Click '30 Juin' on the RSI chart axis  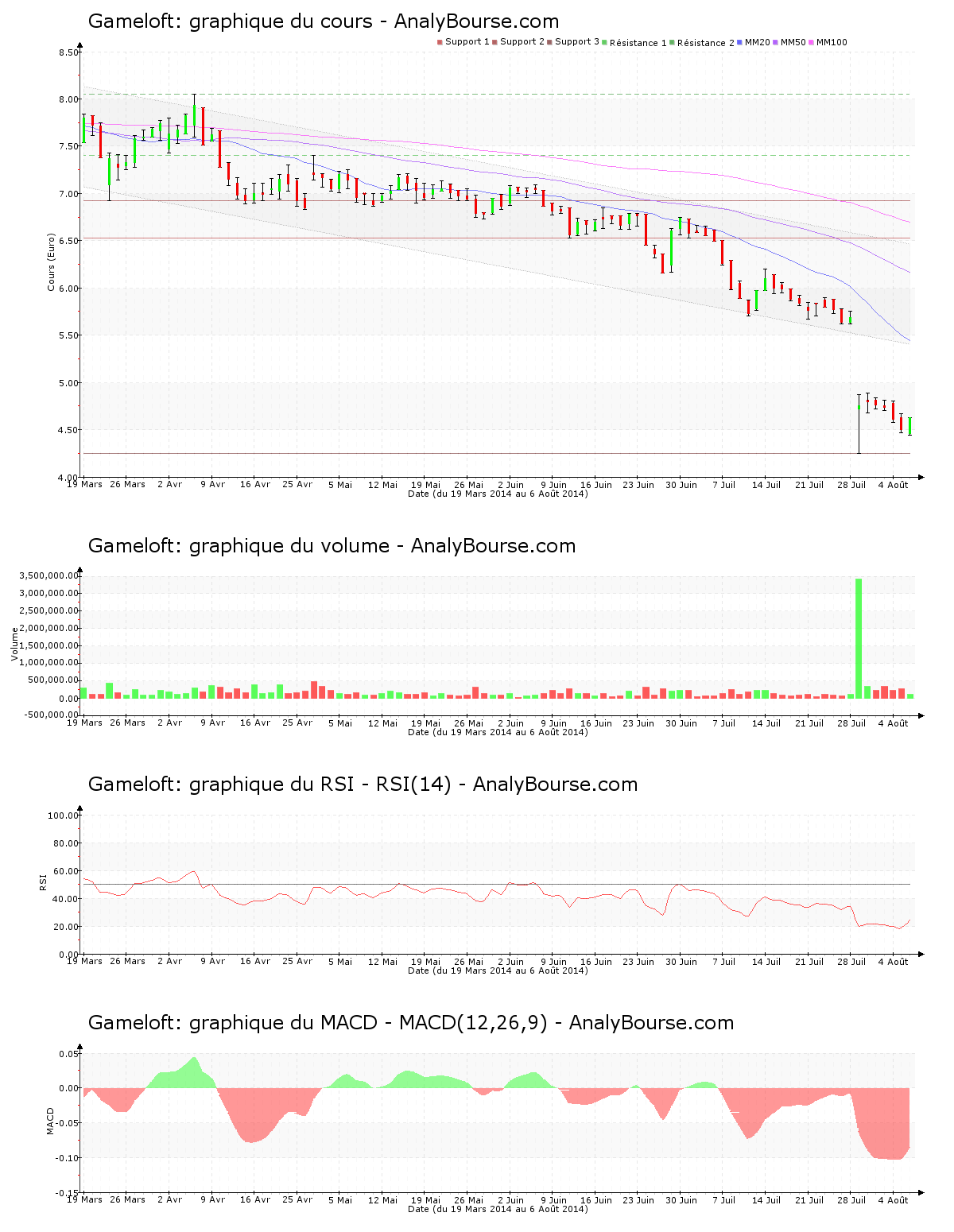pos(681,962)
